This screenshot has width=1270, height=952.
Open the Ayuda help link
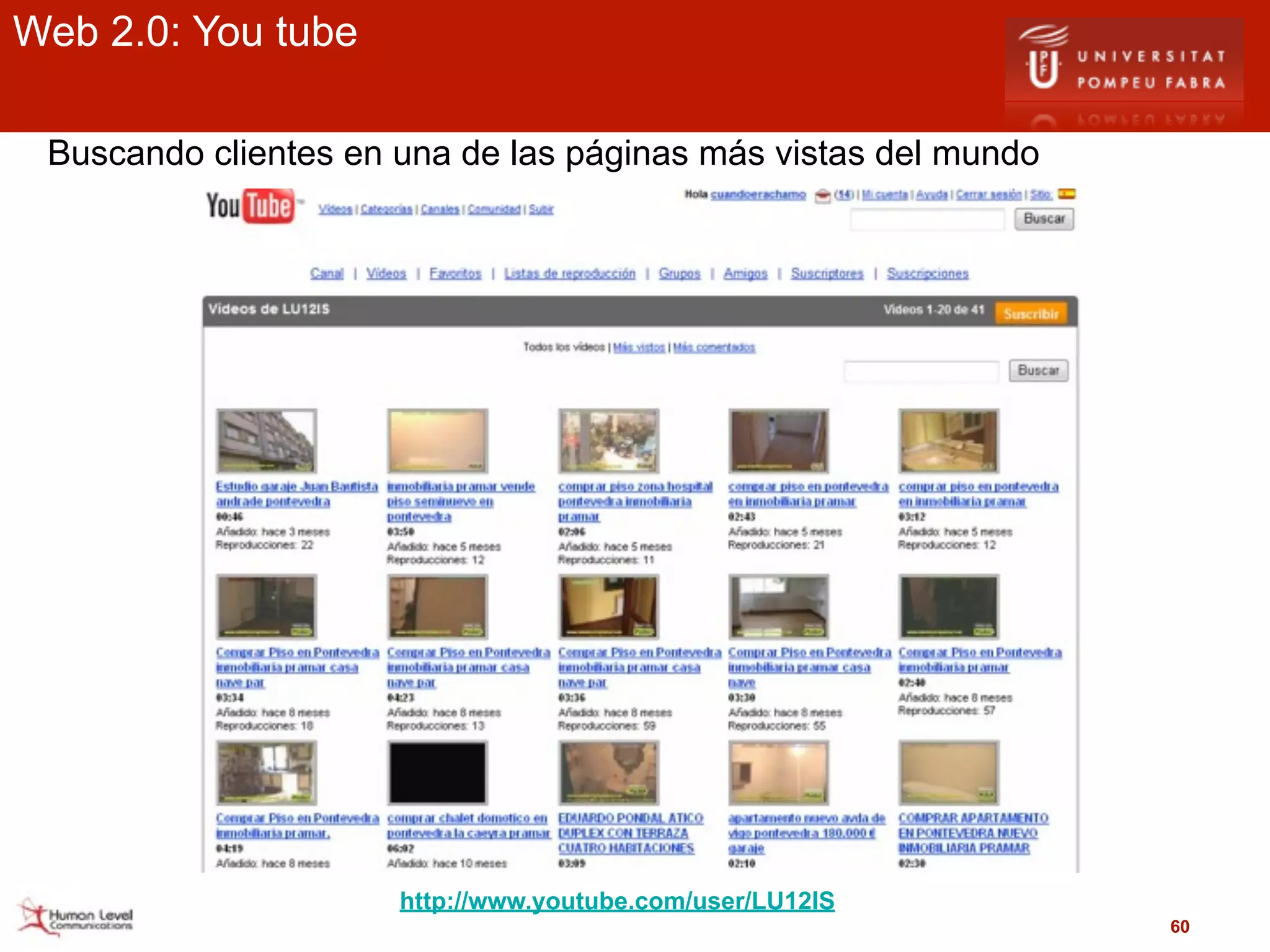coord(932,195)
